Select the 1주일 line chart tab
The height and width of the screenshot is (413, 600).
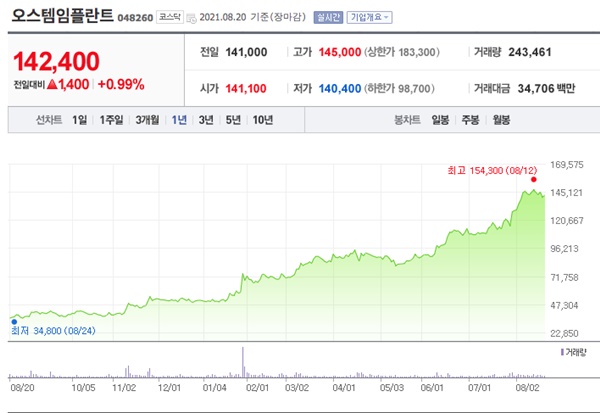111,120
